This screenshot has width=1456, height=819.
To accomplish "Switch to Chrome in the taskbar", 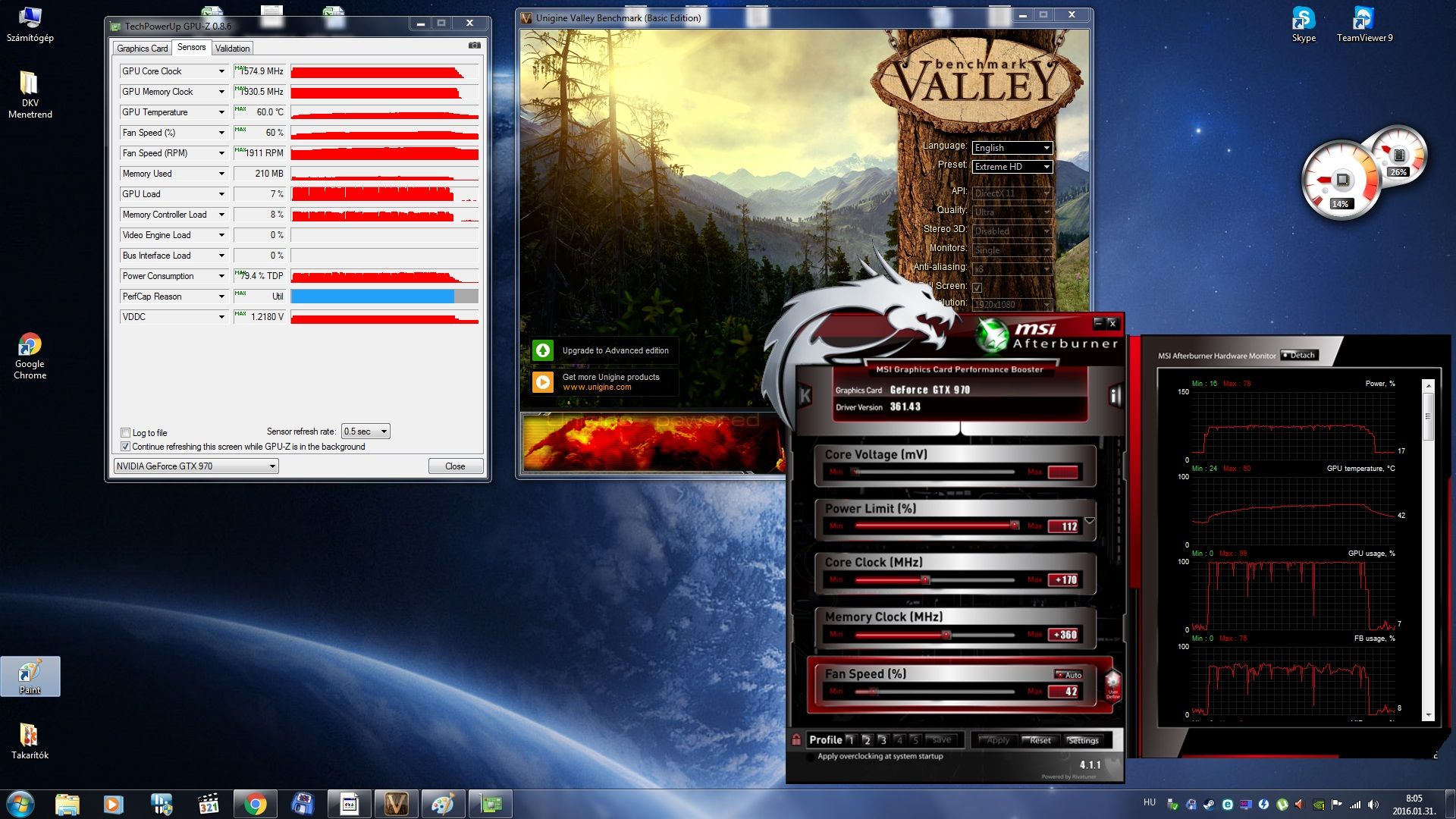I will point(256,804).
